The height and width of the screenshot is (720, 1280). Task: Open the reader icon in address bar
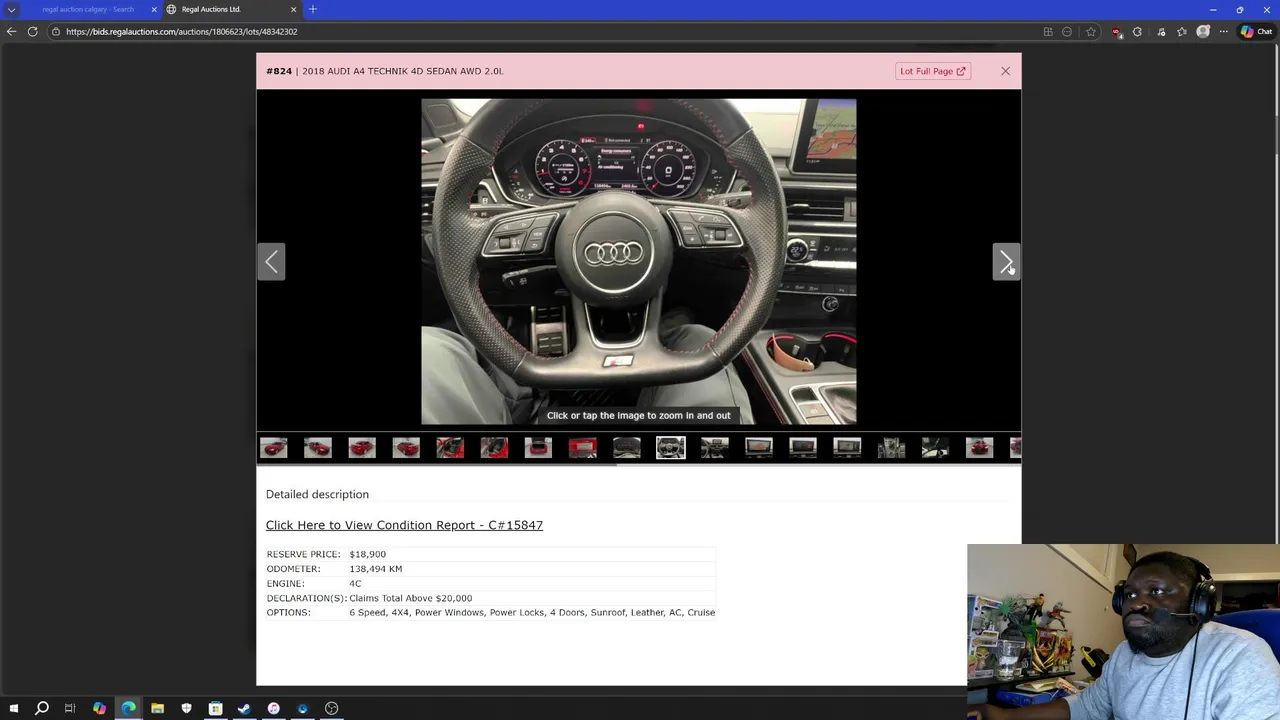pyautogui.click(x=1067, y=31)
